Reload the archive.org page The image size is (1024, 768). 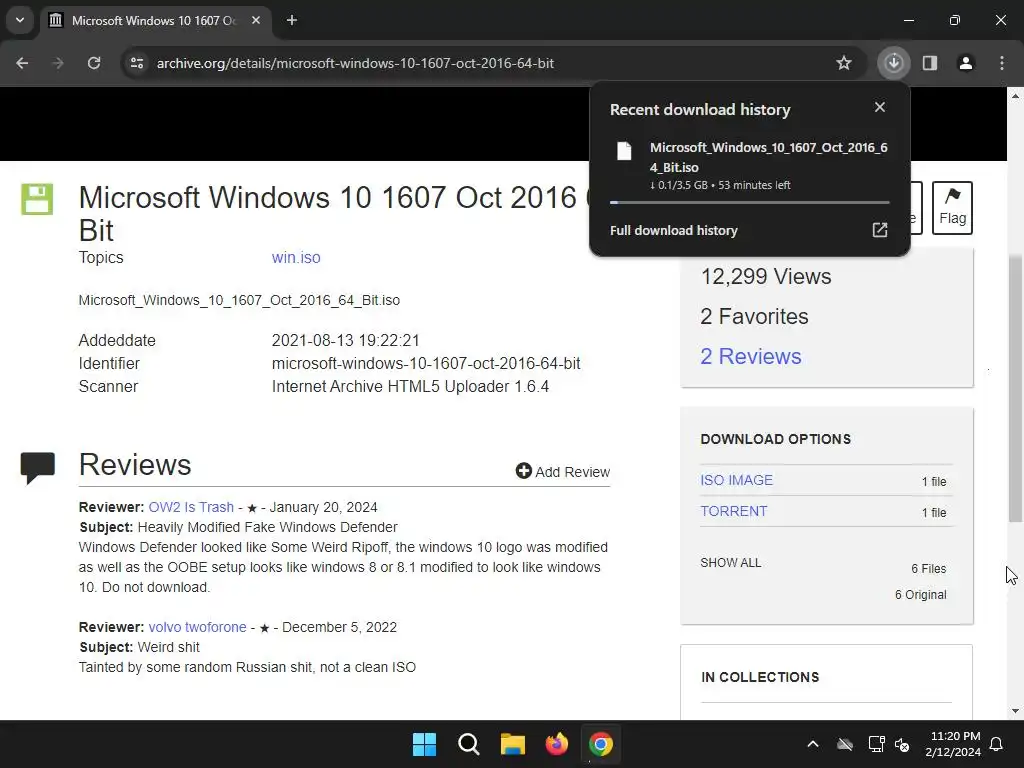(x=94, y=63)
